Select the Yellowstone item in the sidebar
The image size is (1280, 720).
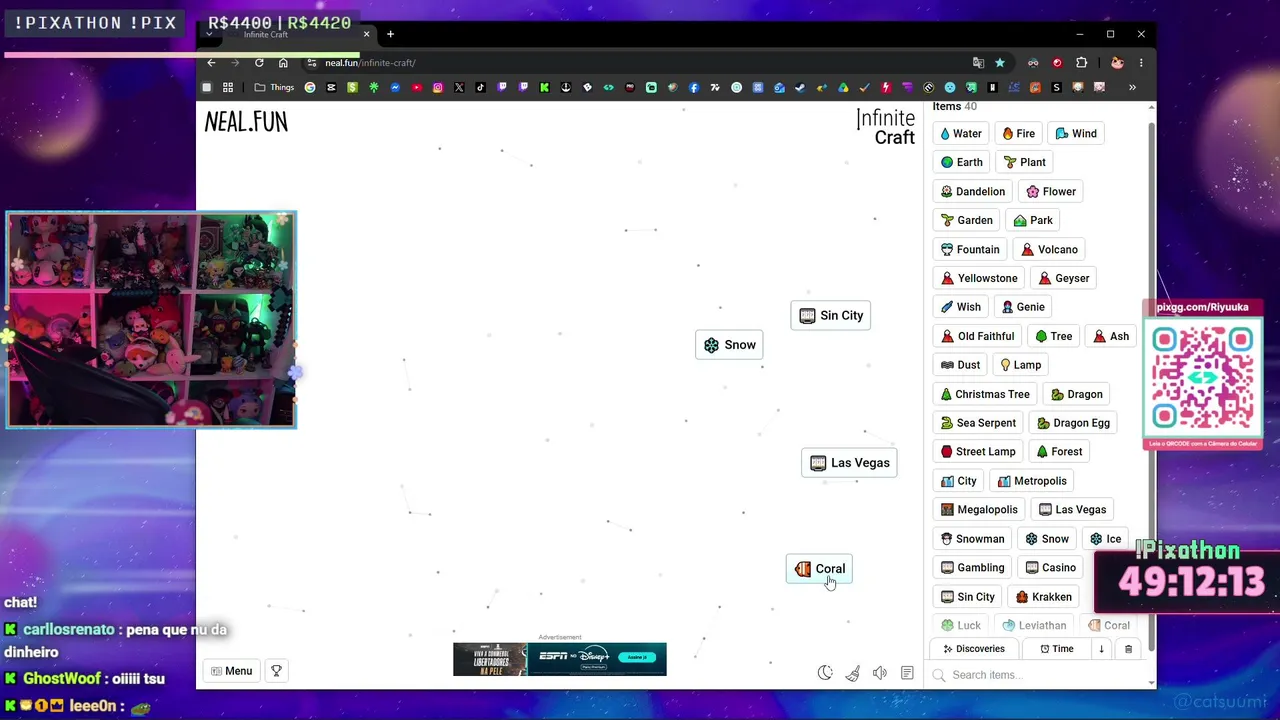coord(979,278)
